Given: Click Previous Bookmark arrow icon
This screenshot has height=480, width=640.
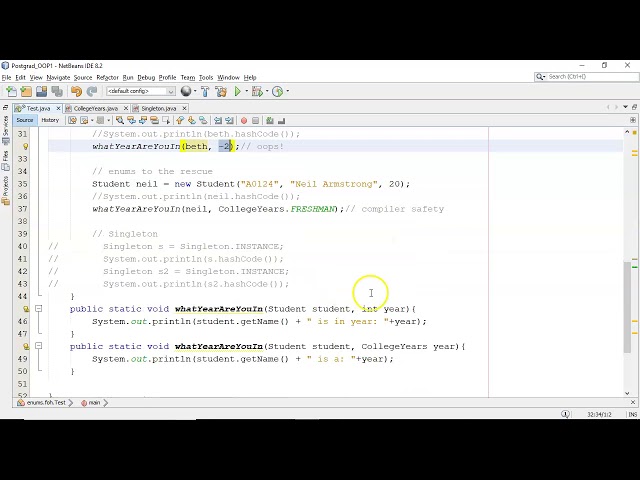Looking at the screenshot, I should point(180,120).
